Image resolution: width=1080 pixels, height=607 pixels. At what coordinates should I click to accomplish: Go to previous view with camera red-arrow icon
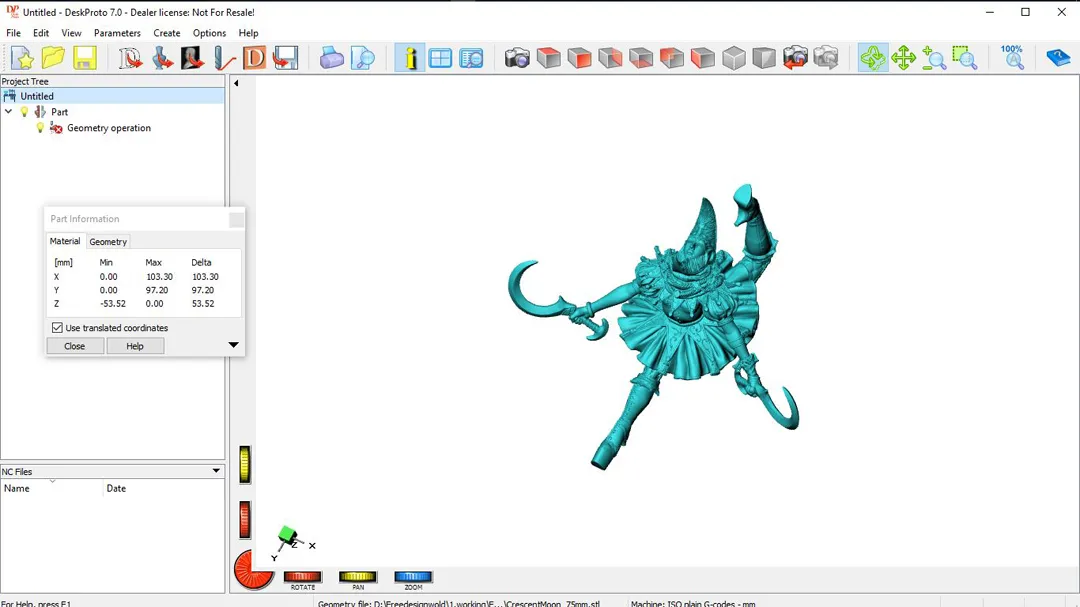click(x=795, y=58)
